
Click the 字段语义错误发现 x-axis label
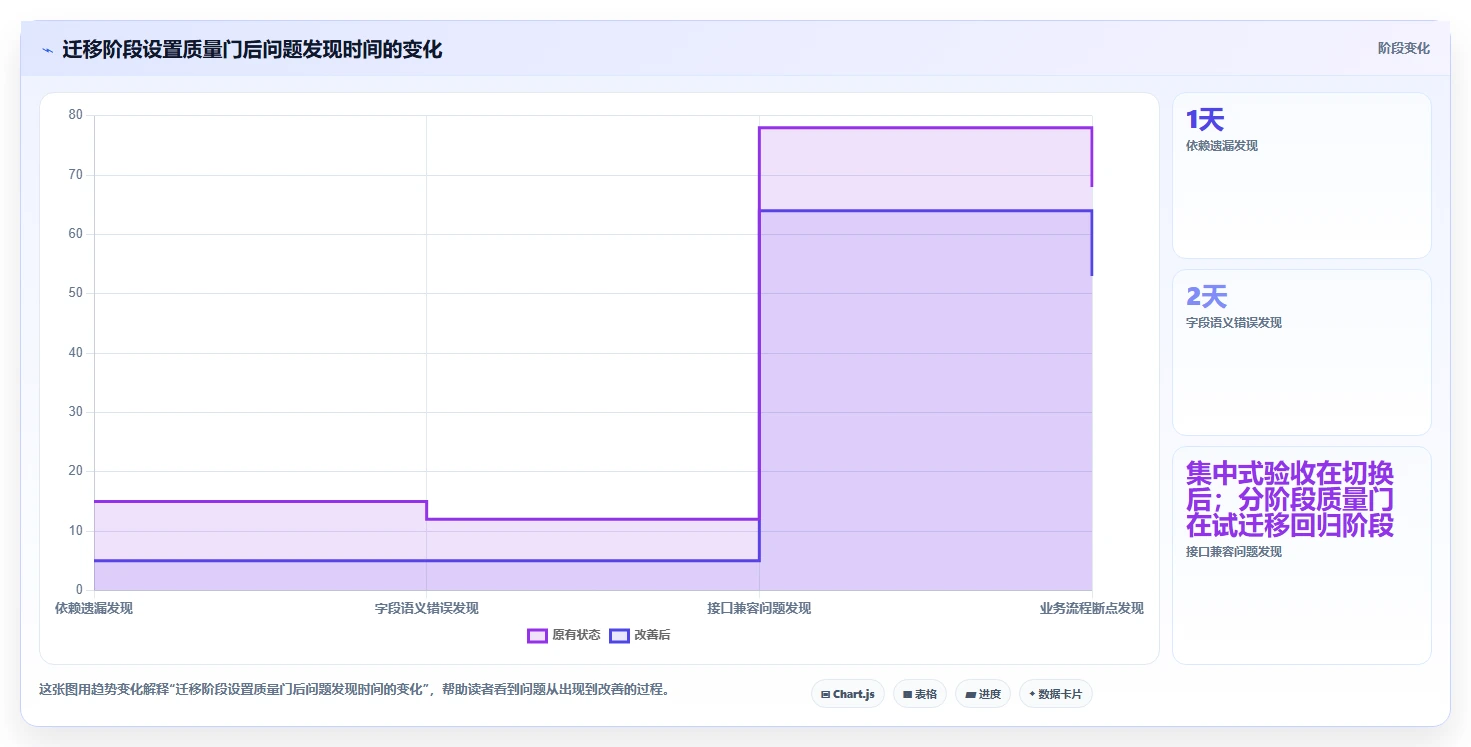[426, 608]
